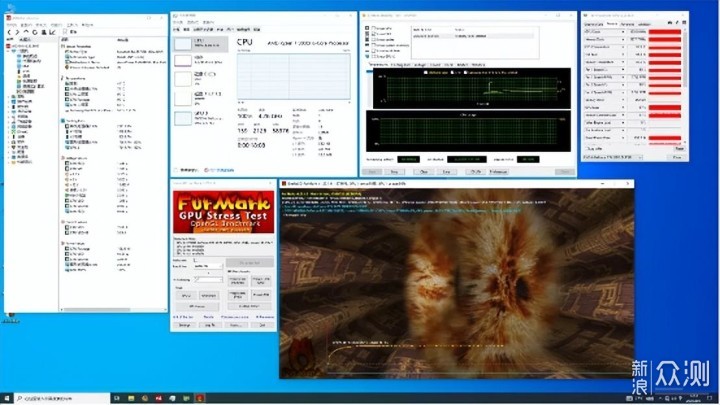Click the red AIDA64 taskbar icon
Viewport: 720px width, 405px height.
click(x=158, y=398)
